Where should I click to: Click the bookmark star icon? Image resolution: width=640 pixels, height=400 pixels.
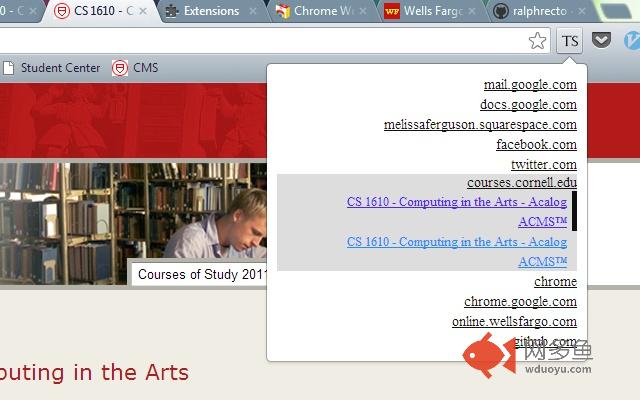point(537,41)
